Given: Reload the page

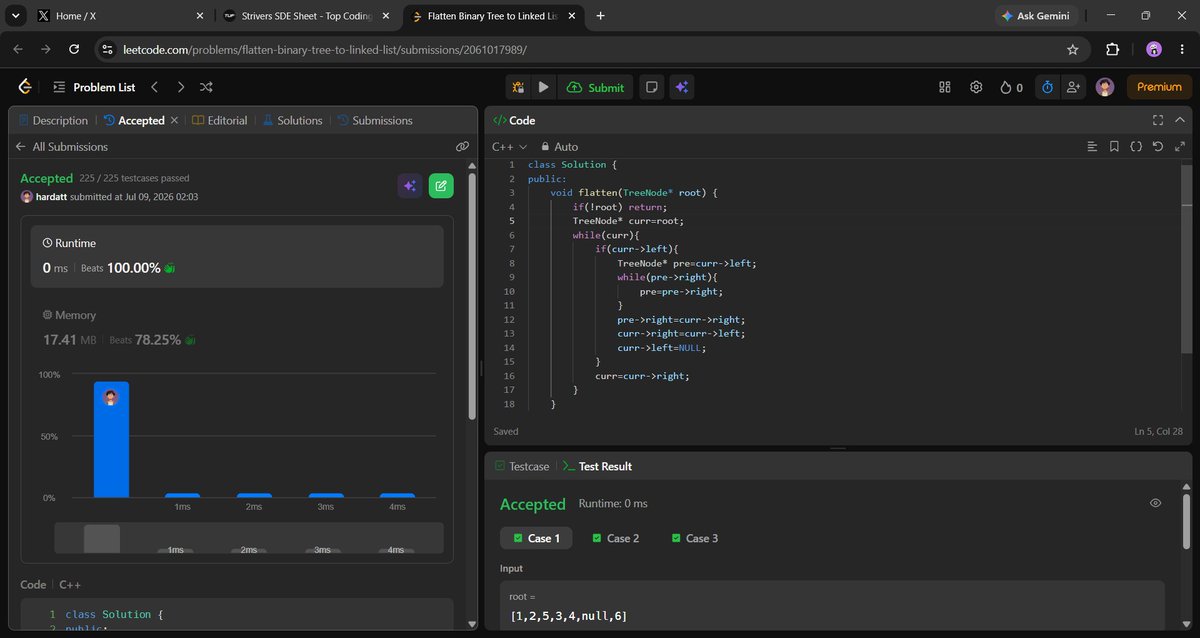Looking at the screenshot, I should [74, 49].
